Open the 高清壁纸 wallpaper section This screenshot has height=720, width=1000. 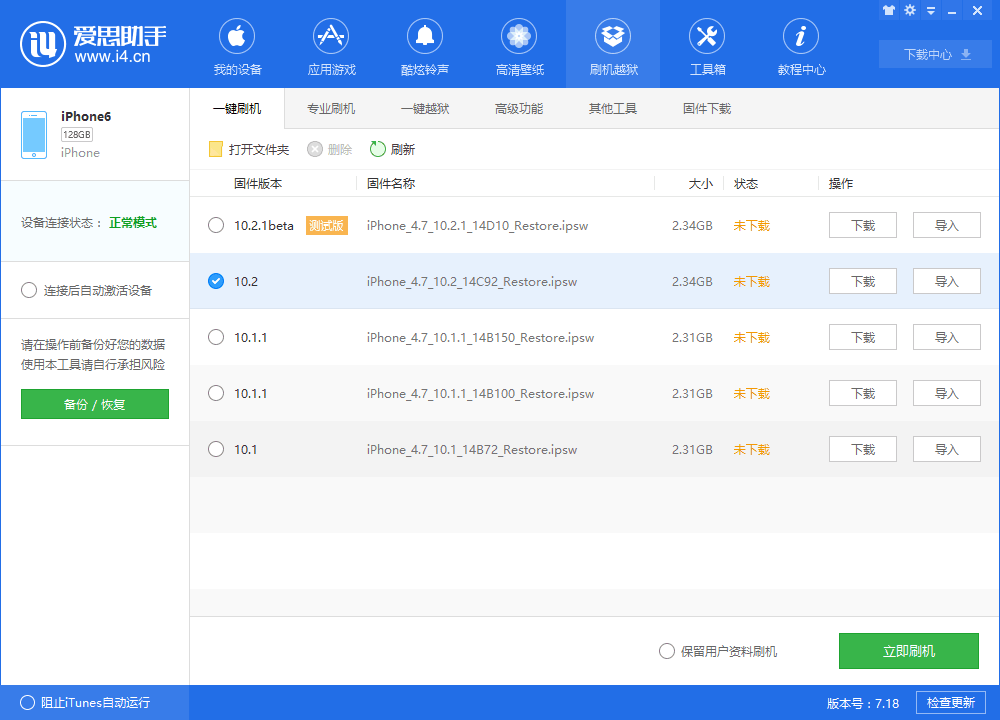518,45
